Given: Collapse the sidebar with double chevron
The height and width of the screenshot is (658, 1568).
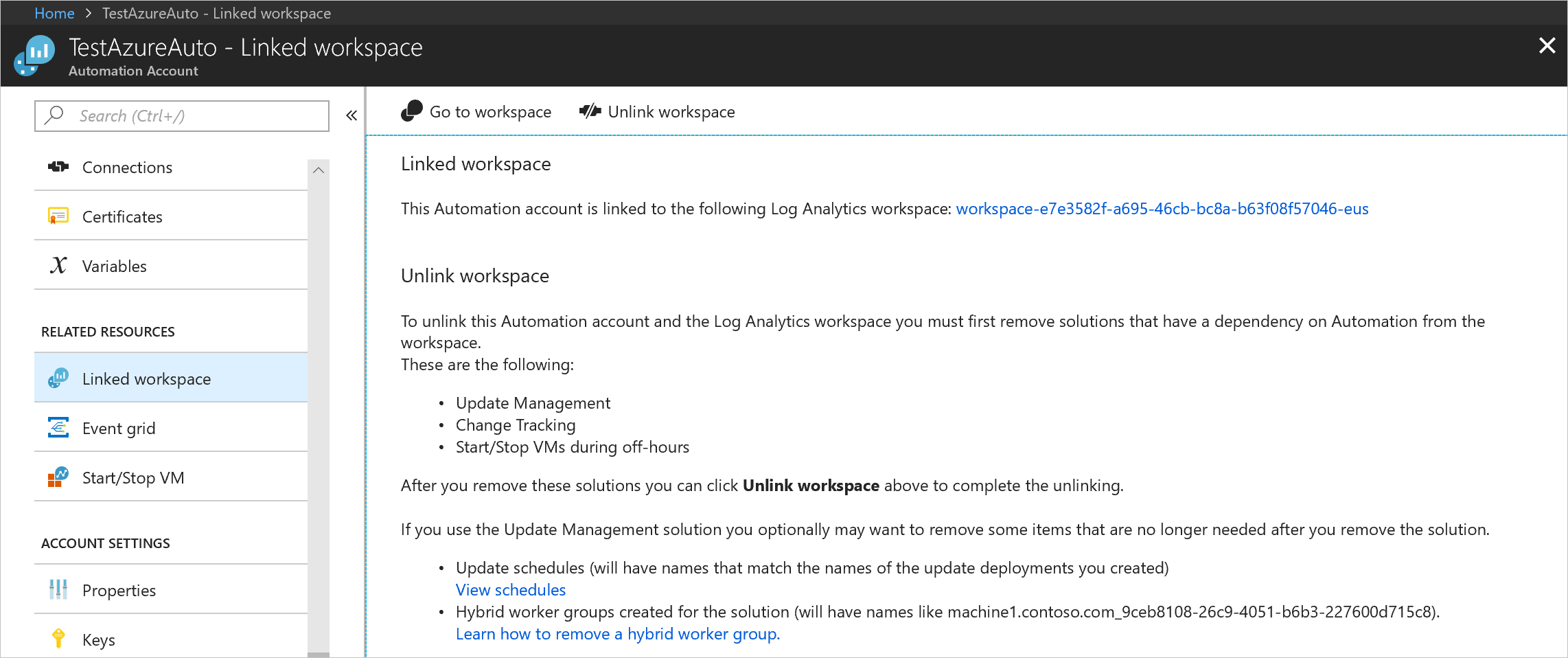Looking at the screenshot, I should pos(351,115).
